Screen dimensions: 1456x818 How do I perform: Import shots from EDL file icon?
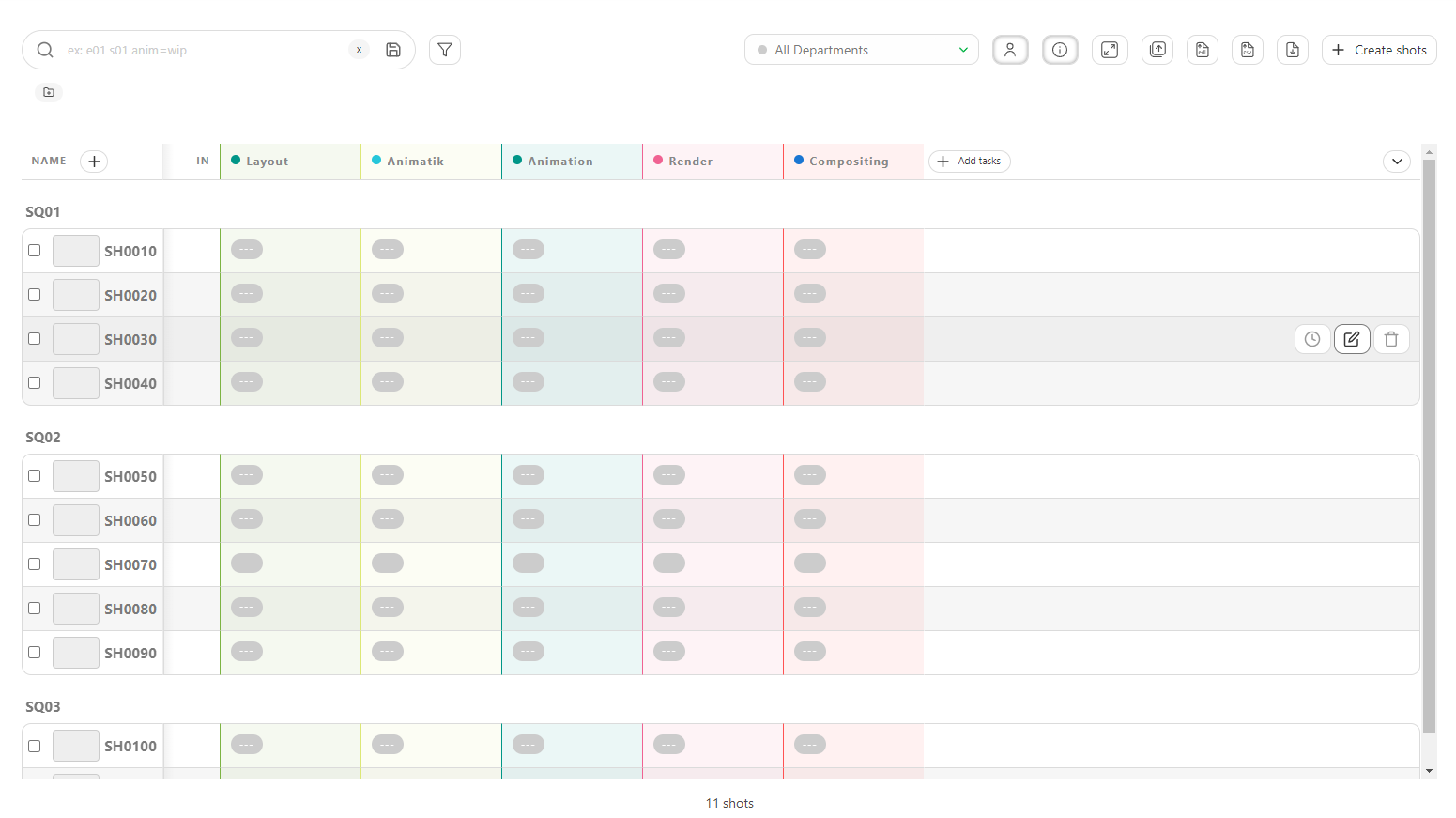click(1203, 50)
